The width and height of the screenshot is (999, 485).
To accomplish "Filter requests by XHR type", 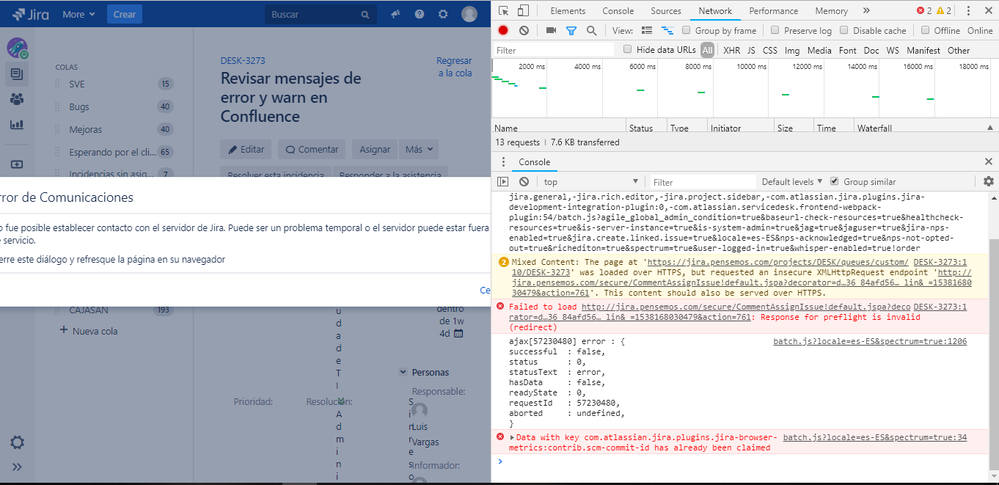I will click(731, 50).
